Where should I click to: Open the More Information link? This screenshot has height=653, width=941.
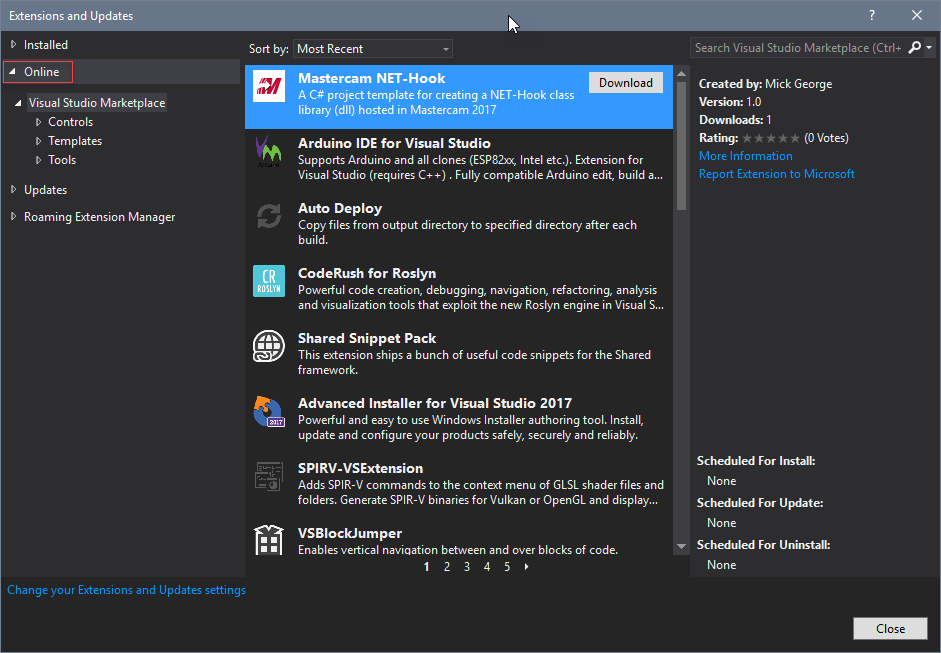[745, 156]
